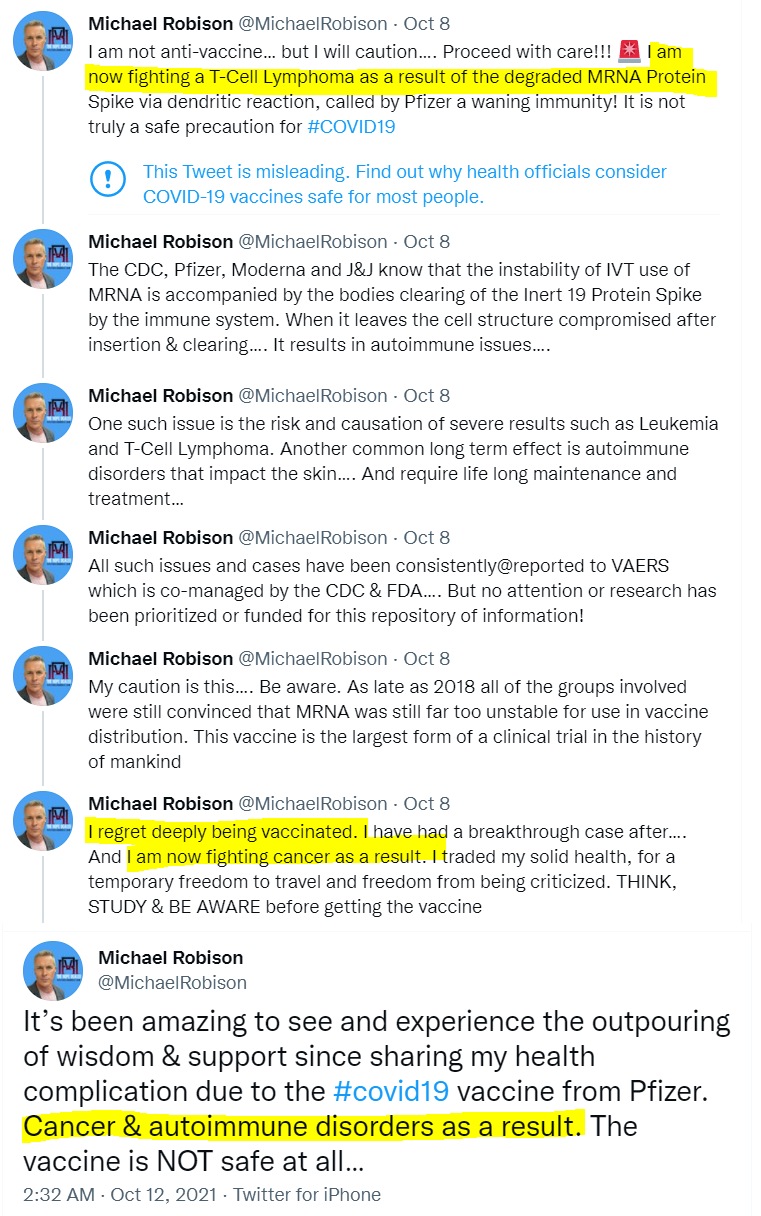The image size is (761, 1216).
Task: Select the avatar next to the VAERS tweet
Action: (x=42, y=555)
